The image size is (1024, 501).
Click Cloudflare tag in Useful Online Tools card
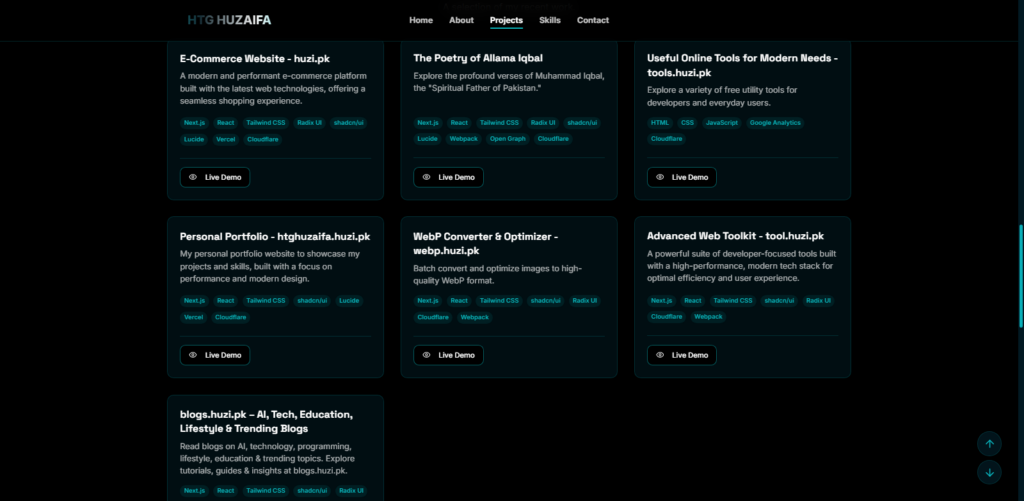click(x=667, y=139)
